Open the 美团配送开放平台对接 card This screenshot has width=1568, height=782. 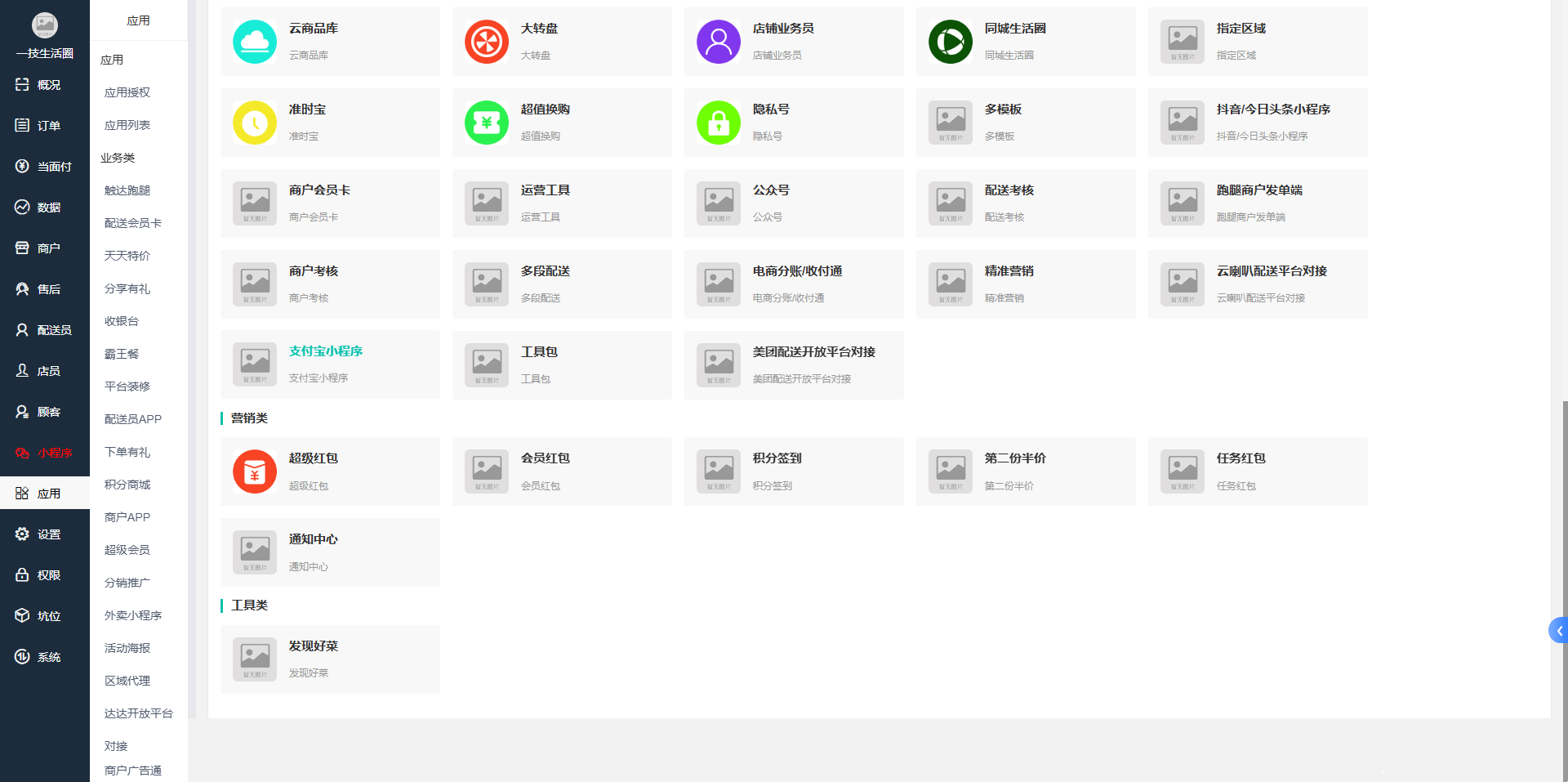pyautogui.click(x=794, y=365)
